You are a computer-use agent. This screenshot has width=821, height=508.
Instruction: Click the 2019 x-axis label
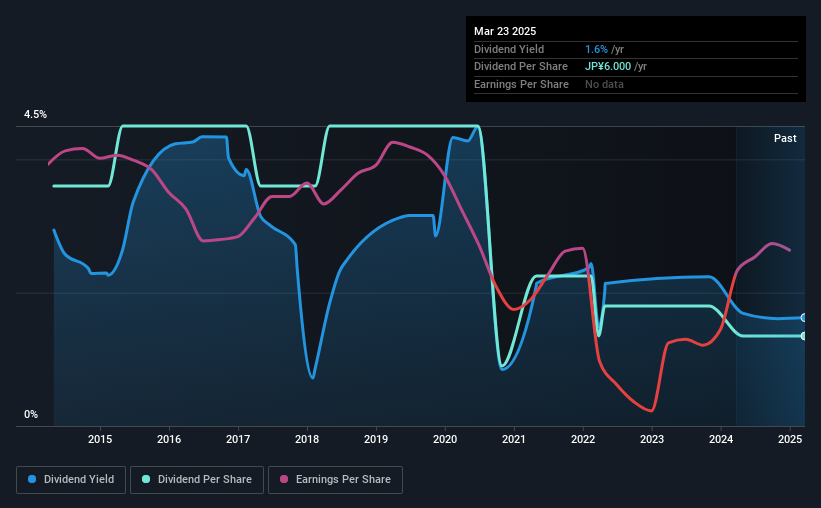click(376, 439)
